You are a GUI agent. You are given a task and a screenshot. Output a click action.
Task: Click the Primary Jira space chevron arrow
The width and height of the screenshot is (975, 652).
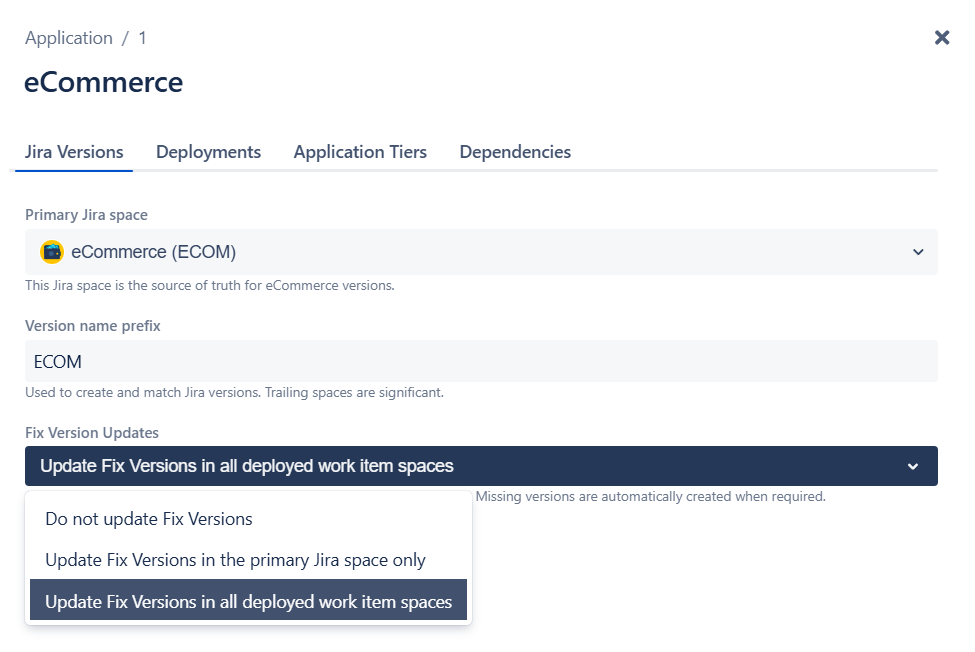918,252
